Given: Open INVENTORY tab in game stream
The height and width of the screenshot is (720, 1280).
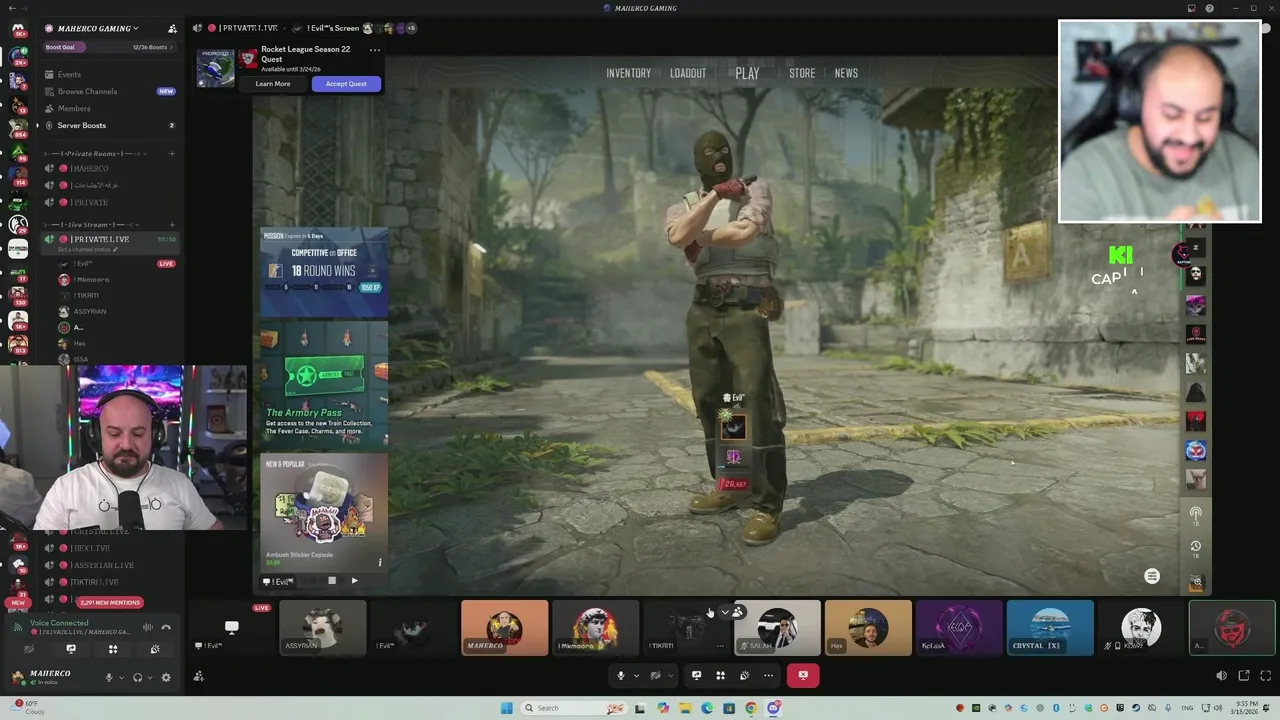Looking at the screenshot, I should (628, 73).
